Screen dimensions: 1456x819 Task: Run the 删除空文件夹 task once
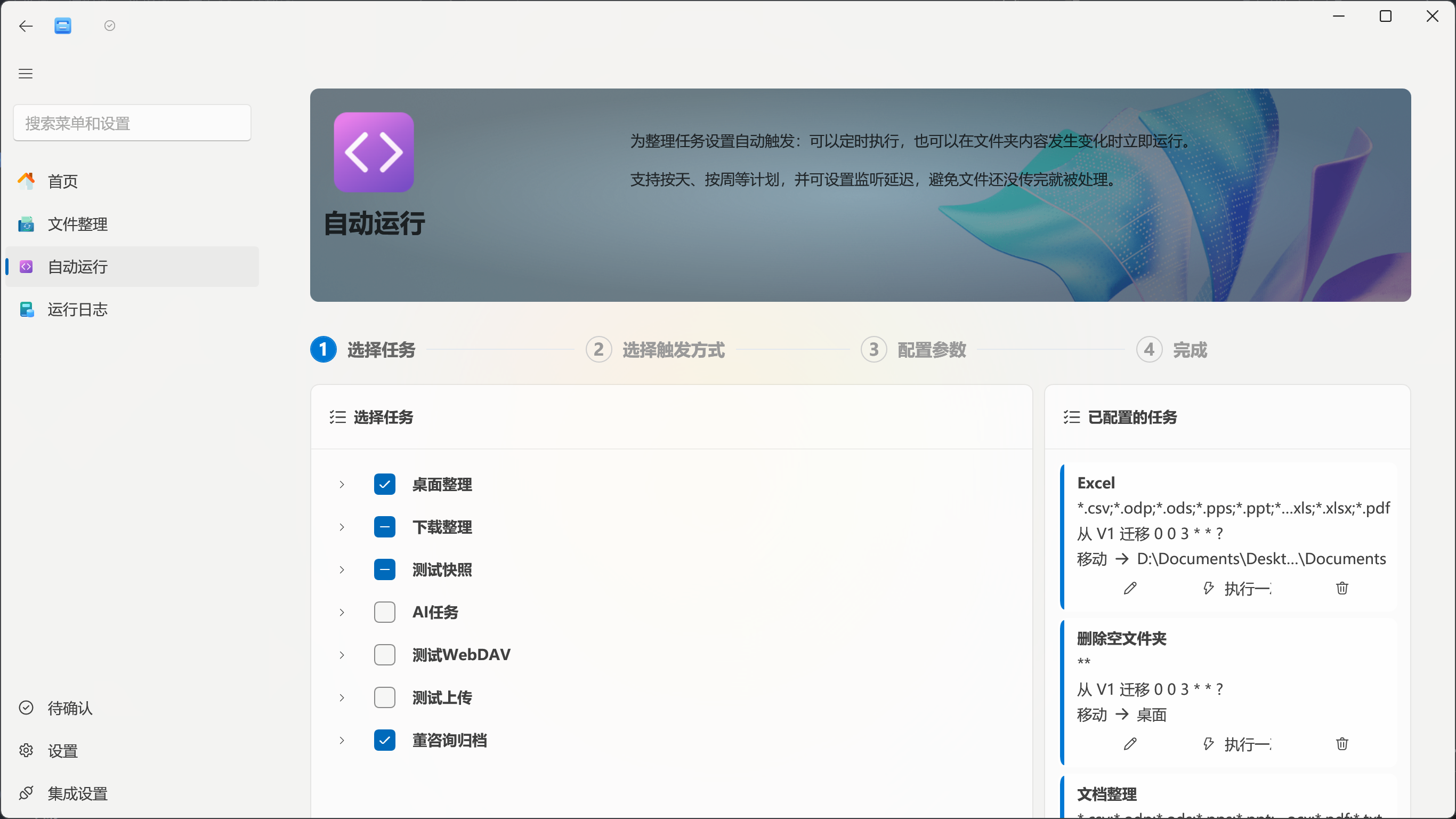(x=1237, y=744)
